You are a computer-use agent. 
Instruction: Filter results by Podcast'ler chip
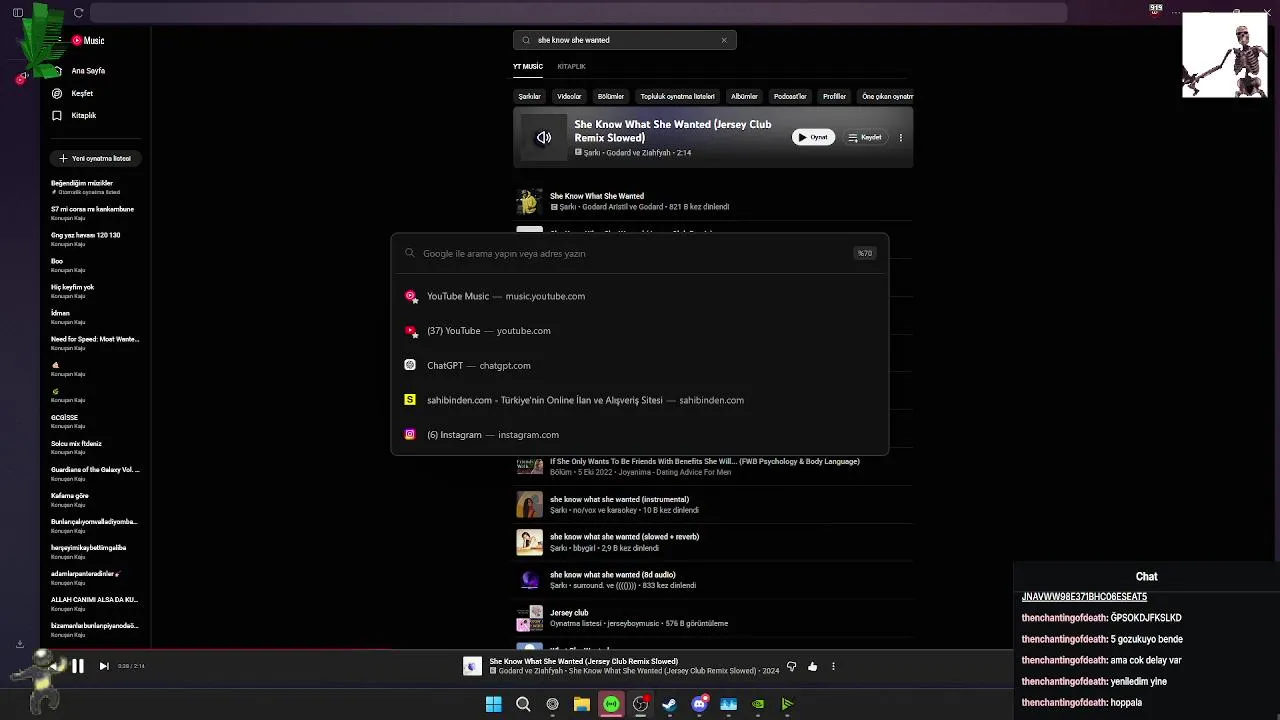(790, 96)
